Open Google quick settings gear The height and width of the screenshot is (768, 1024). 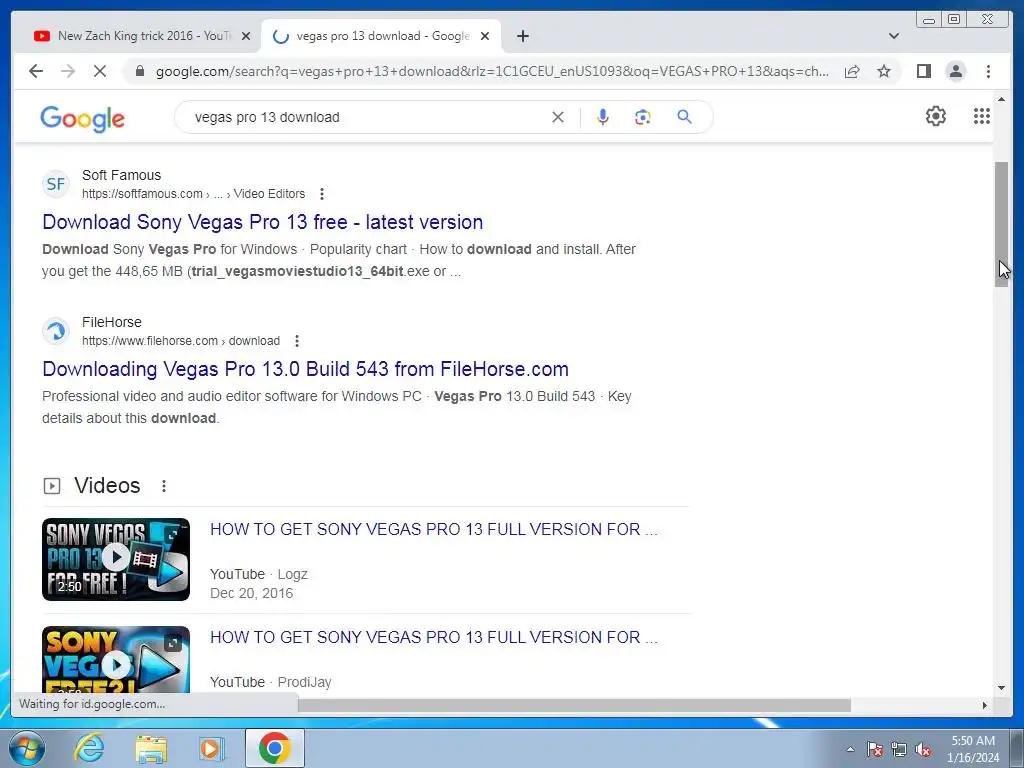[935, 116]
